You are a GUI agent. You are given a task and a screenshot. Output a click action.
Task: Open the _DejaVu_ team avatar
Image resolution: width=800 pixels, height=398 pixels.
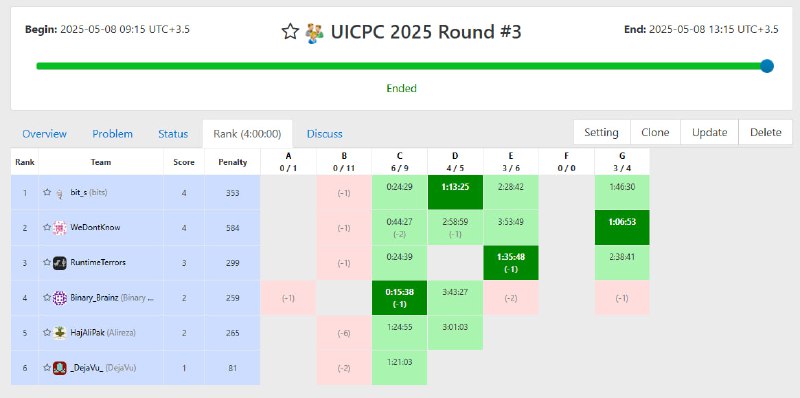60,367
